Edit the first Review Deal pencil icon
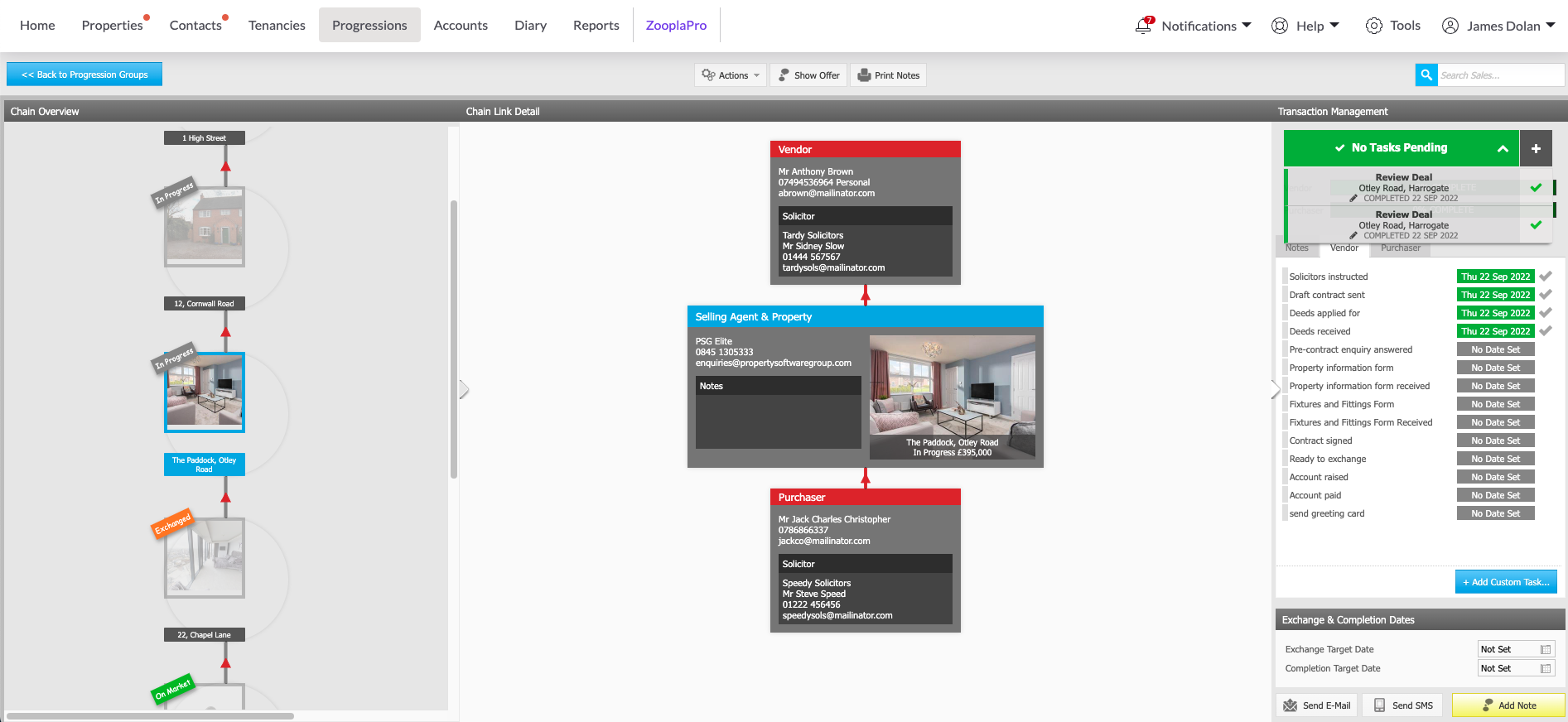 [1353, 199]
